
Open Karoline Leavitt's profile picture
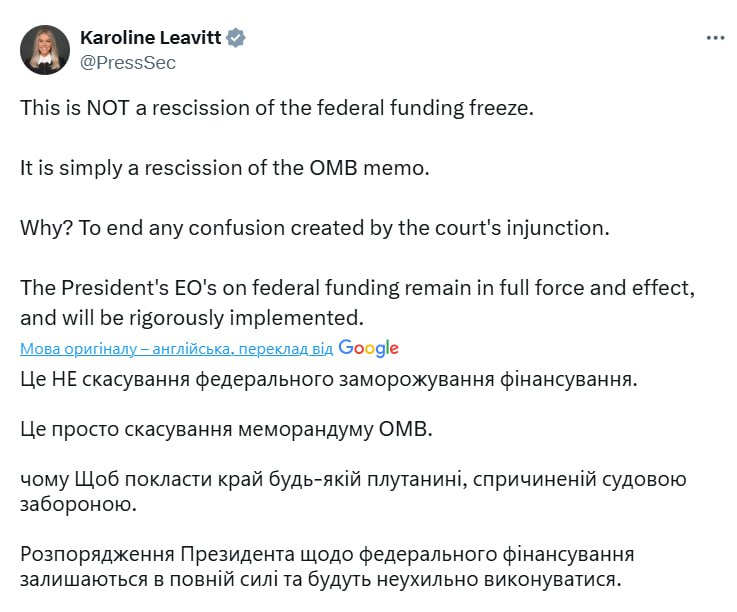(x=45, y=50)
